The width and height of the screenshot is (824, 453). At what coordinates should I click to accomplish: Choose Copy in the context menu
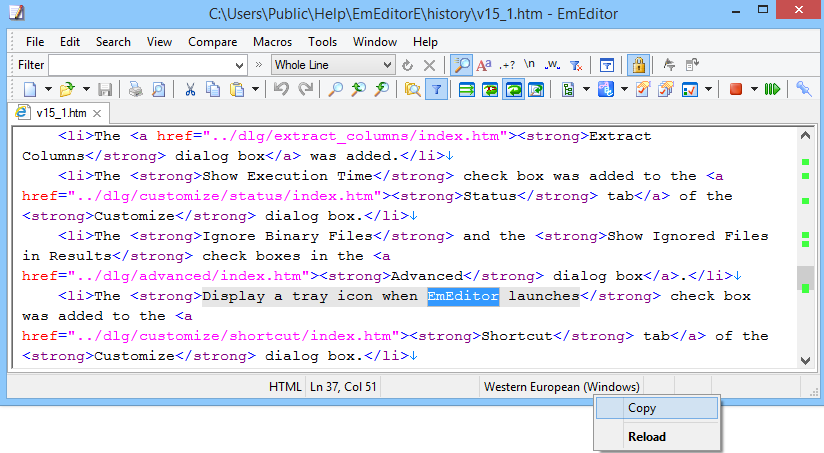pyautogui.click(x=657, y=408)
